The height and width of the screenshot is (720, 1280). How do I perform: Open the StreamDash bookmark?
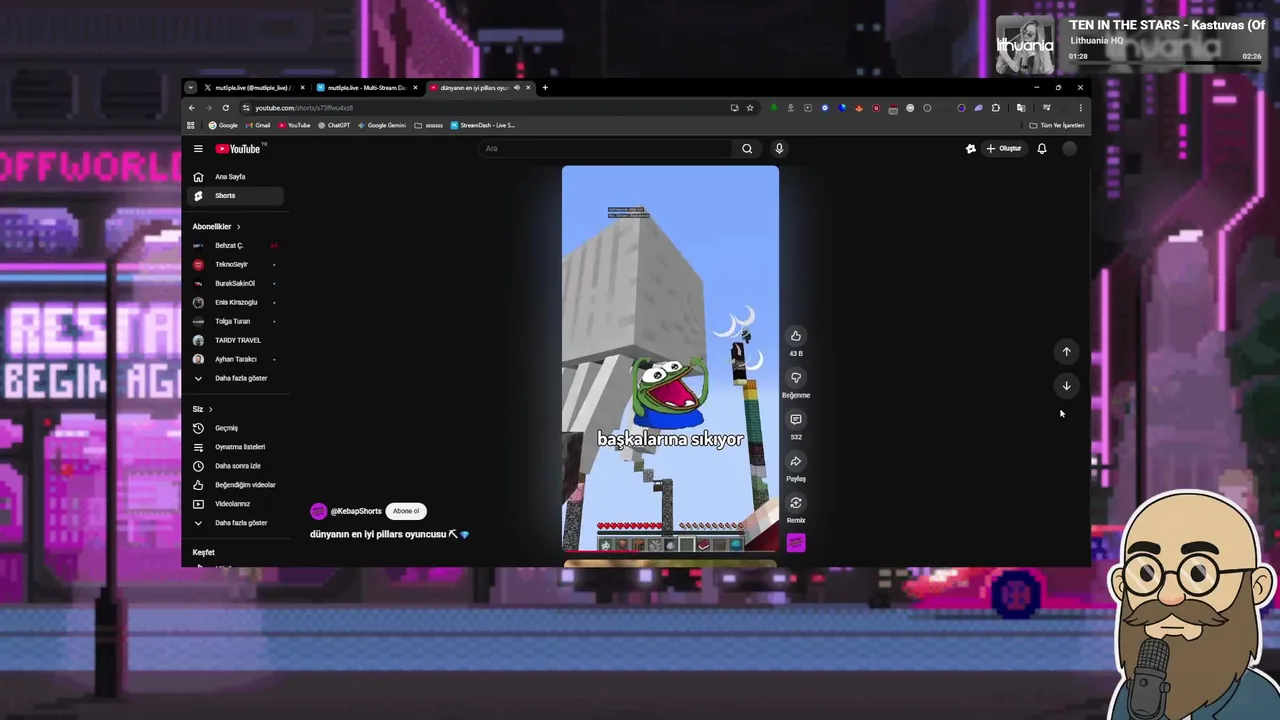point(483,126)
